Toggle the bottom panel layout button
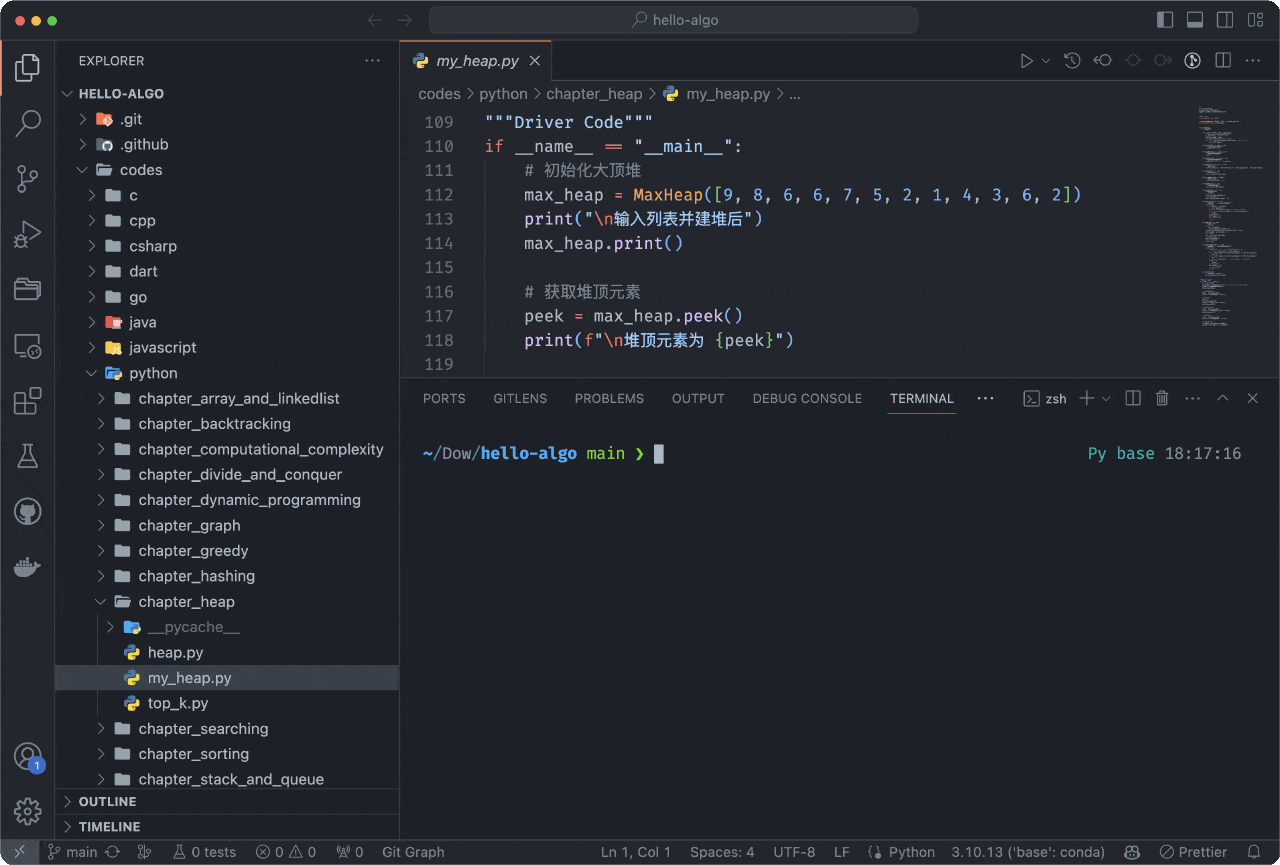This screenshot has width=1280, height=865. (1194, 20)
